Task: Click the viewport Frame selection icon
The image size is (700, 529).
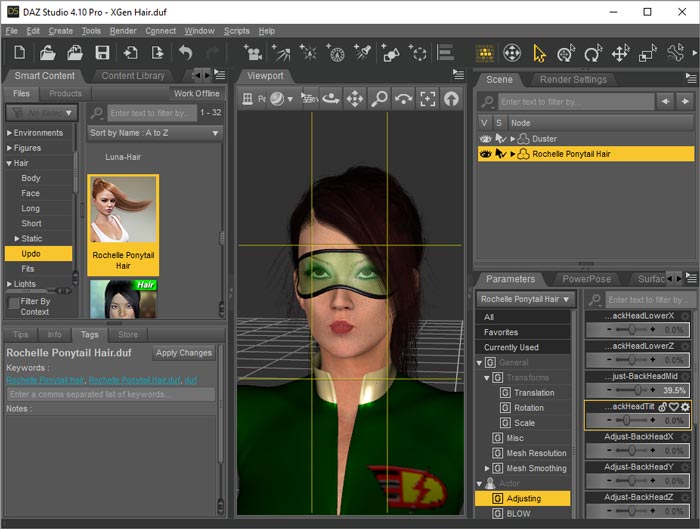Action: 427,99
